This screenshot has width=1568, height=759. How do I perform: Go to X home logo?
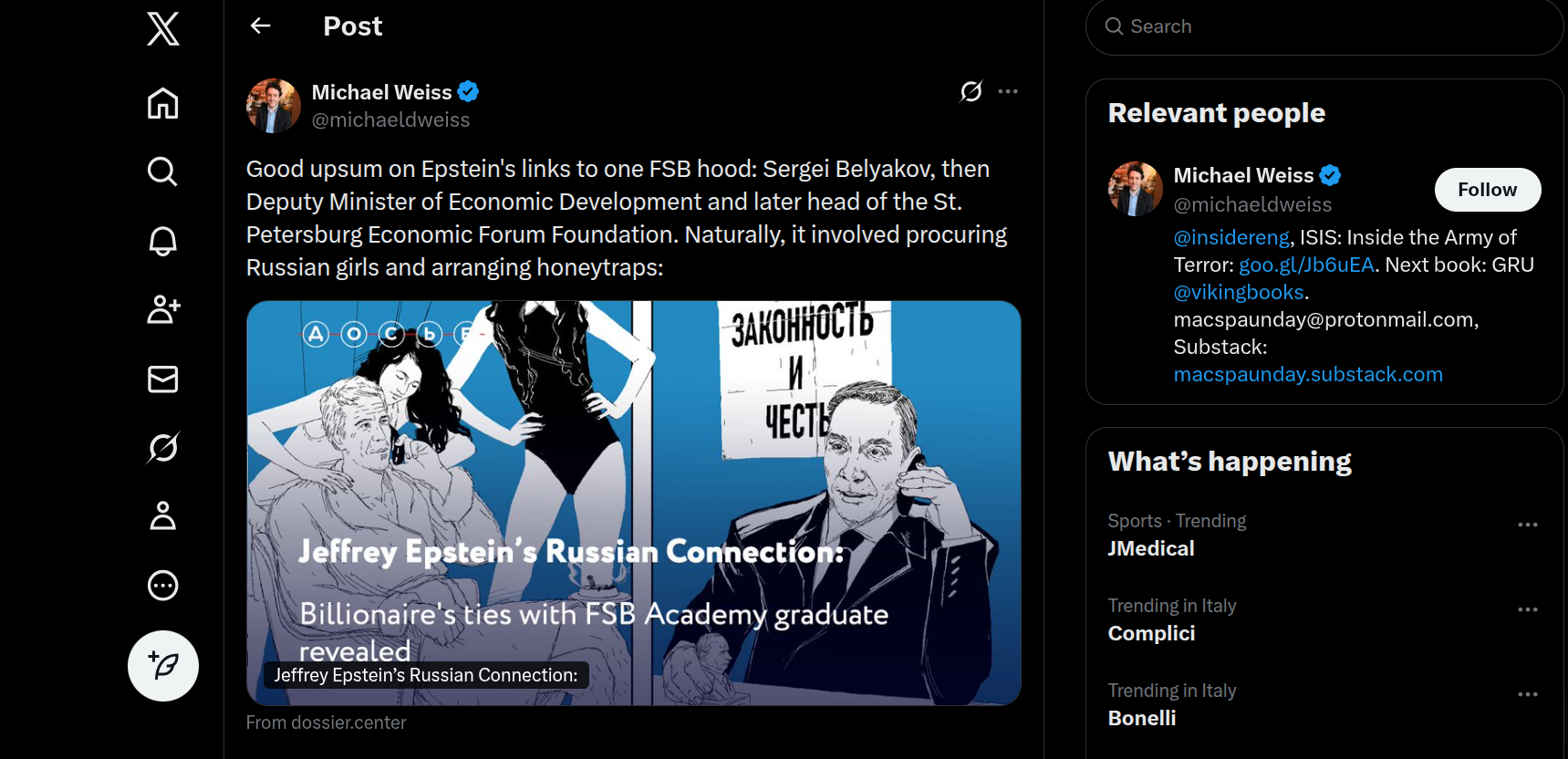pos(163,28)
